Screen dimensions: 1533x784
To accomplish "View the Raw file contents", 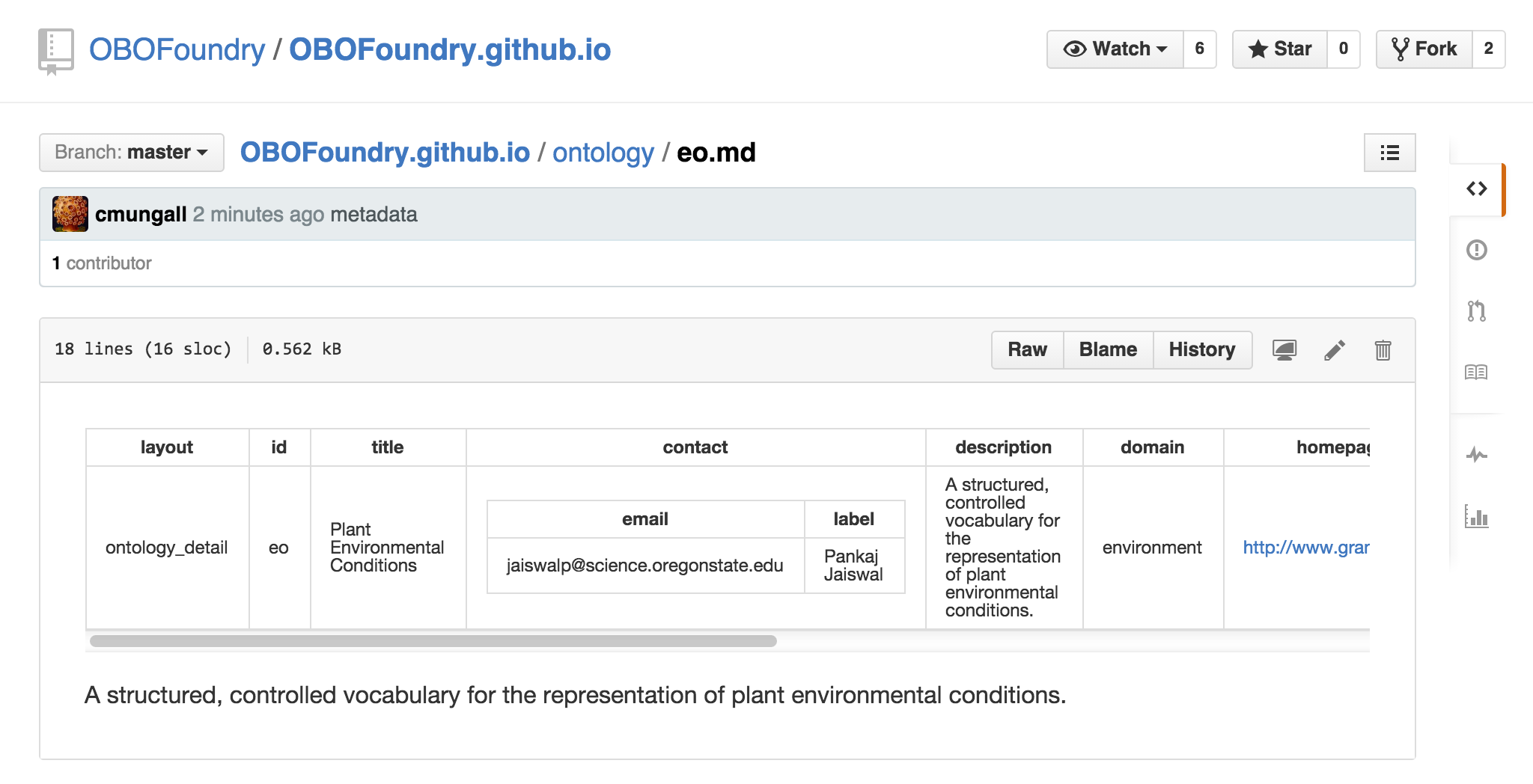I will pyautogui.click(x=1027, y=350).
